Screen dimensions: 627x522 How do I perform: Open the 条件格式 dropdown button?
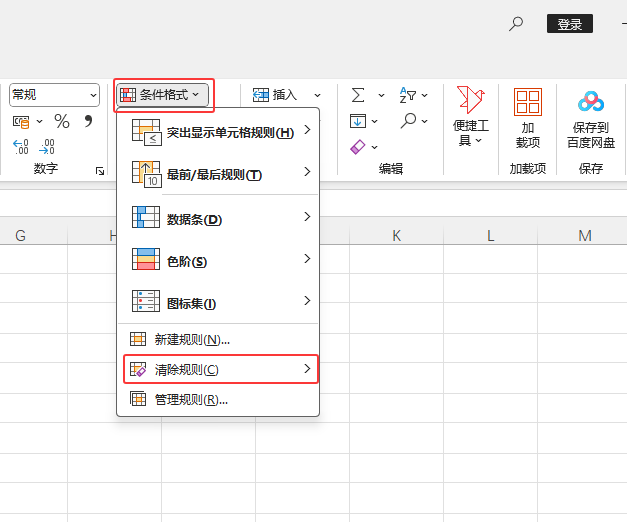point(163,95)
